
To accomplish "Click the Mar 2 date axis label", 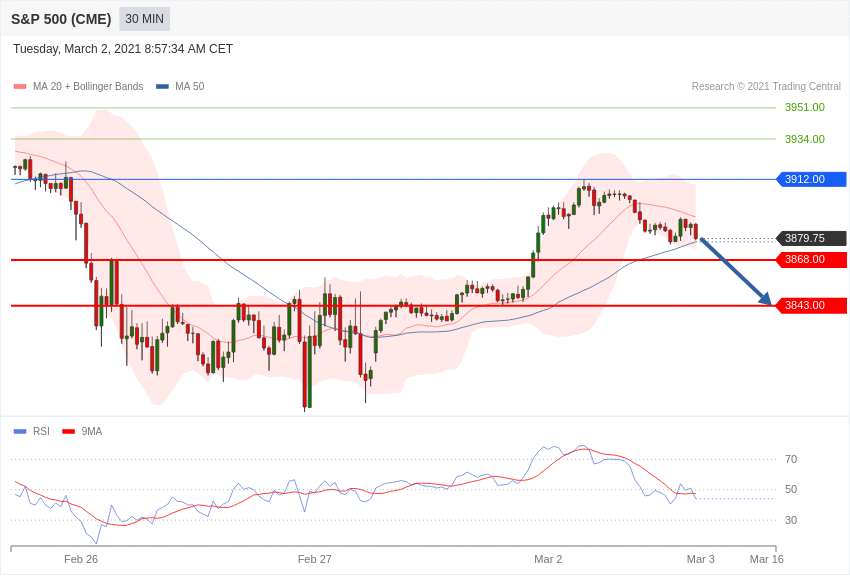I will click(548, 559).
